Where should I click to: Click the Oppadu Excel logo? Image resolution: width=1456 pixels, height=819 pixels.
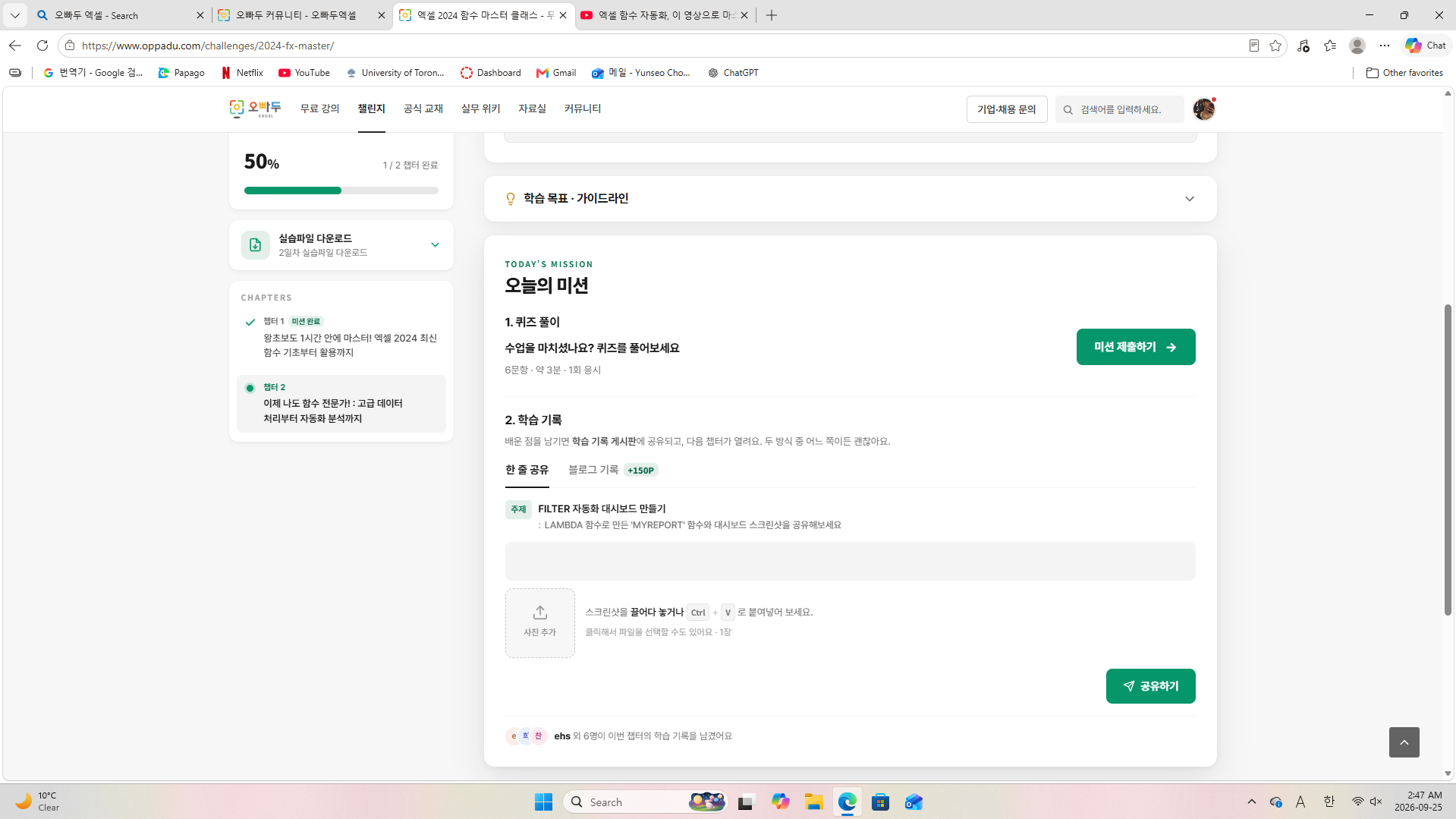click(x=255, y=109)
